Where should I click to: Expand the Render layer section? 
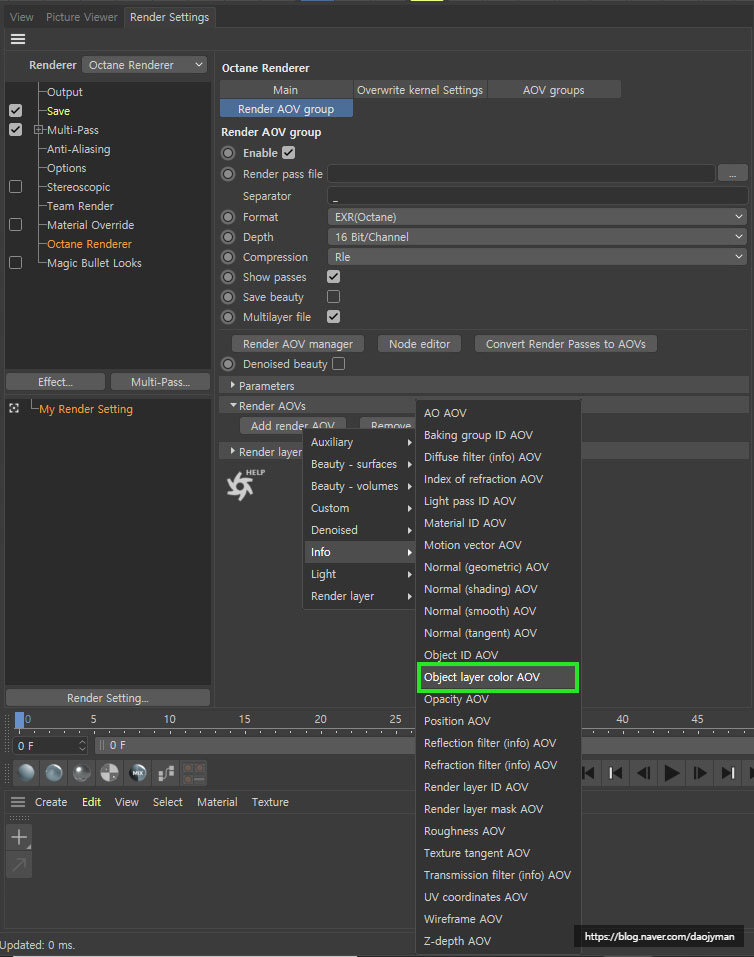(x=233, y=451)
